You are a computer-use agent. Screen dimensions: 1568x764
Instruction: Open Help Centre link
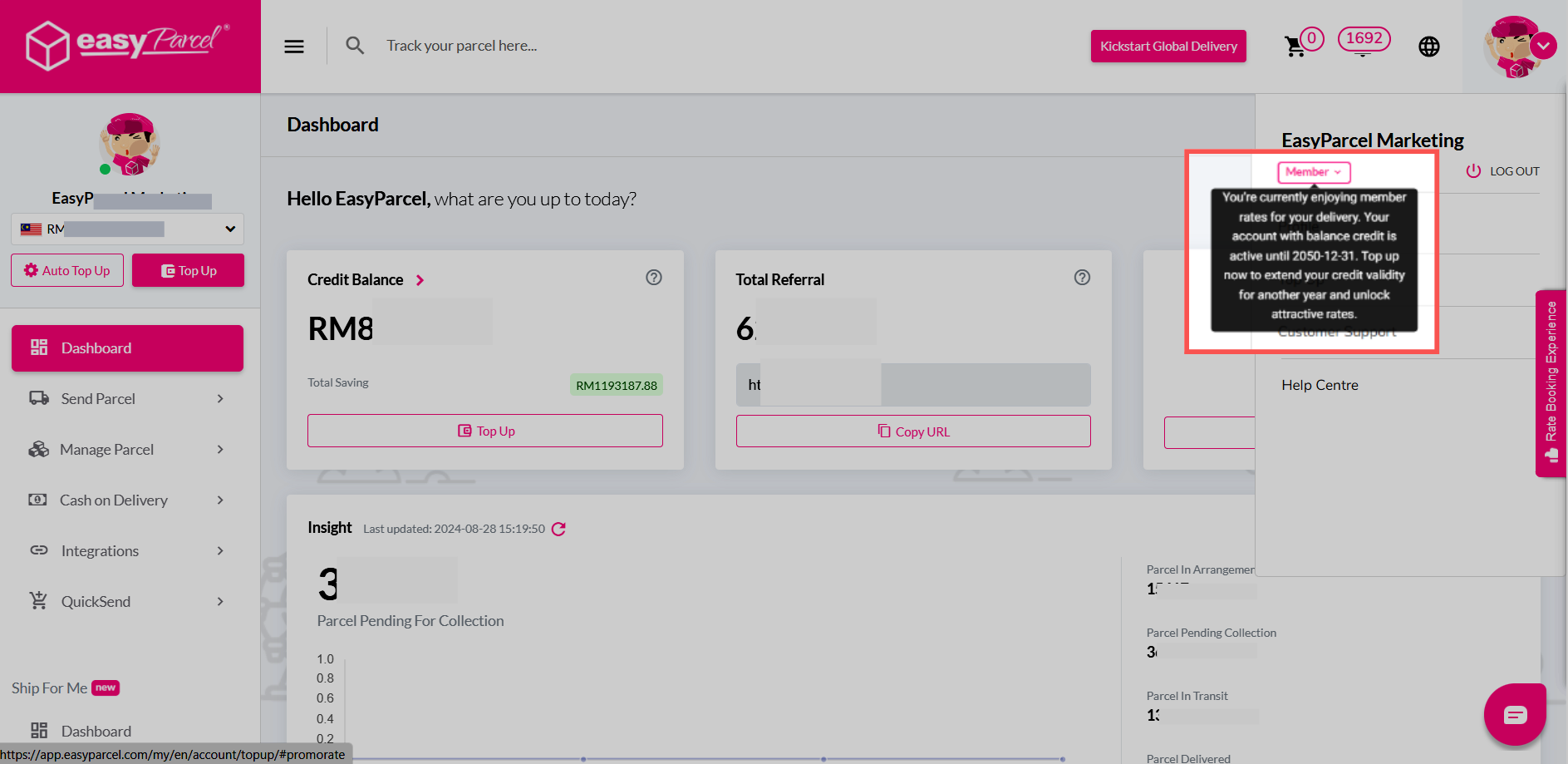pyautogui.click(x=1320, y=385)
